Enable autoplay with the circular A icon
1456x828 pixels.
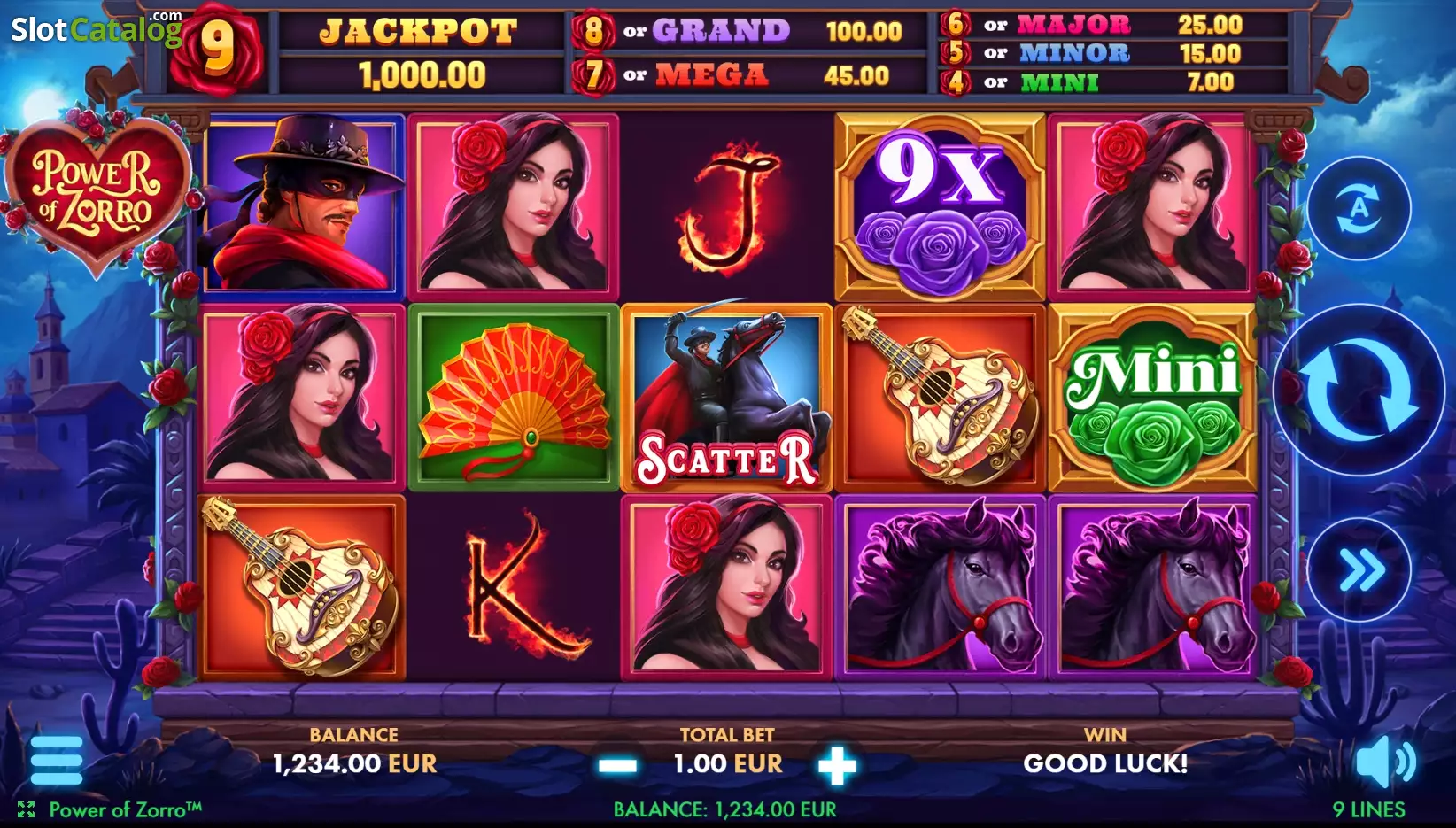coord(1359,209)
